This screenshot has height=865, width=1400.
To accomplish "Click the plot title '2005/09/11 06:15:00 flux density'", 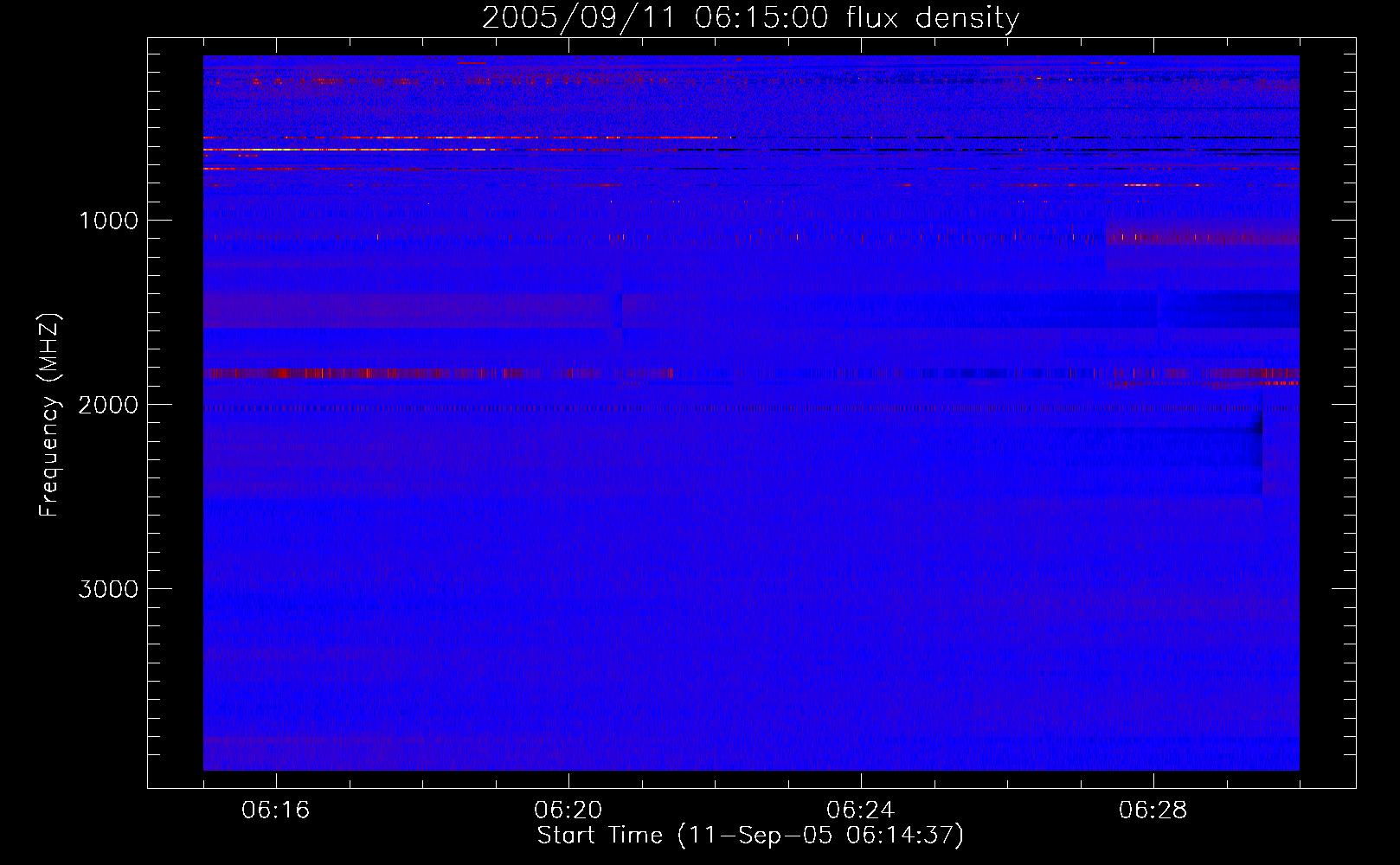I will 750,18.
